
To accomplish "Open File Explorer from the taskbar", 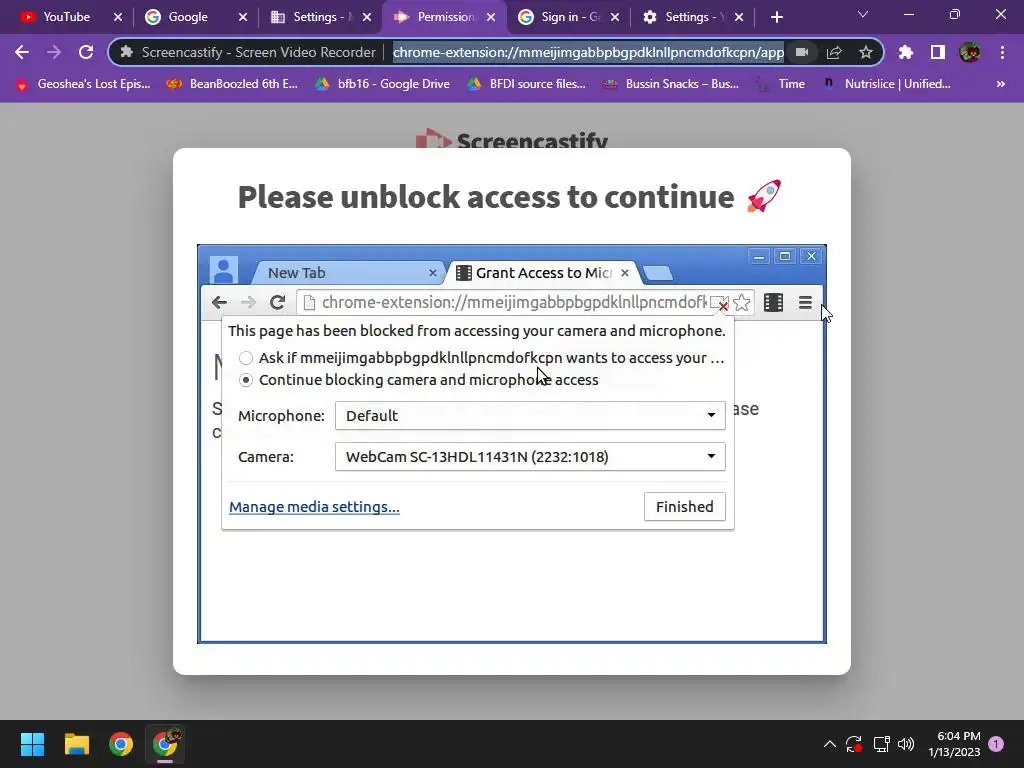I will click(76, 744).
